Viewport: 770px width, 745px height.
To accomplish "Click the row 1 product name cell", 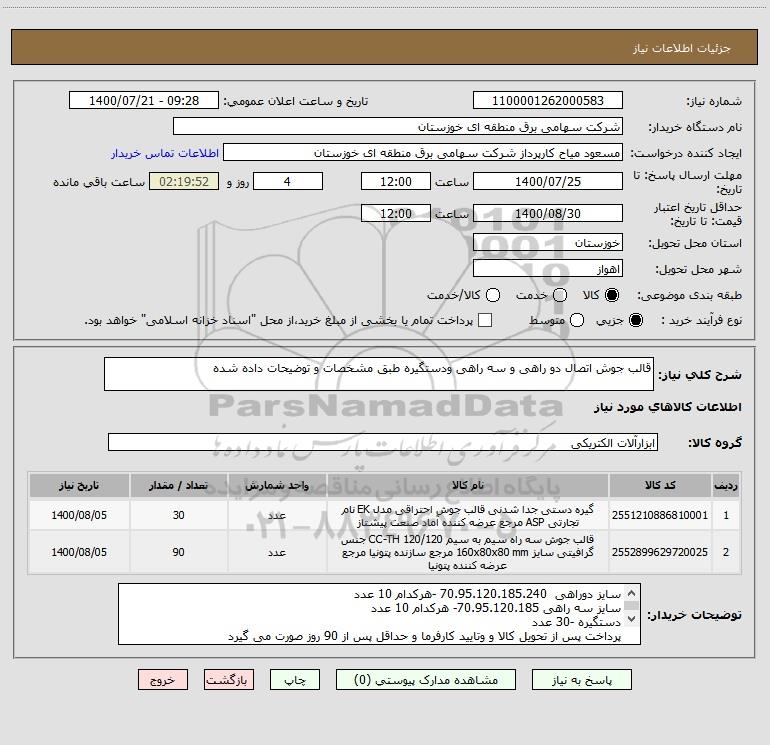I will tap(468, 515).
